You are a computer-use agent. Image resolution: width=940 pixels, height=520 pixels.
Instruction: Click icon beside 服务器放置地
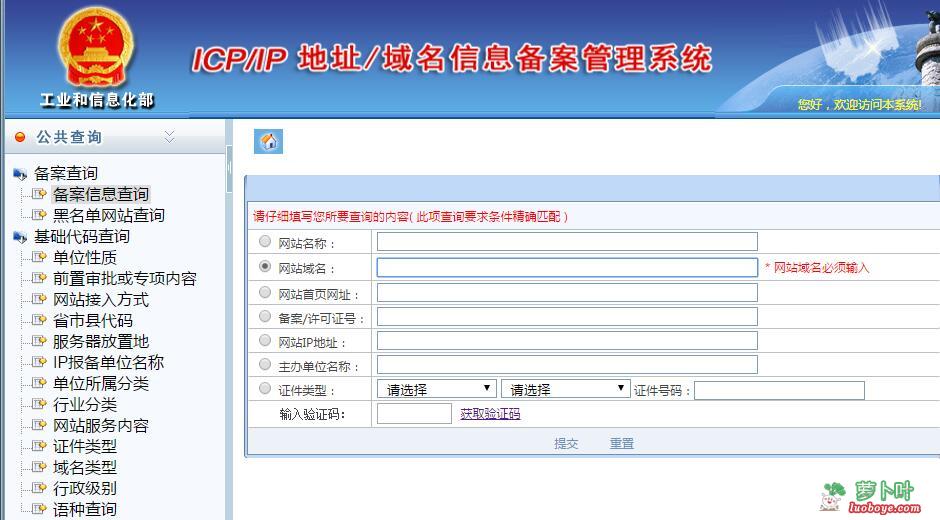pyautogui.click(x=40, y=341)
